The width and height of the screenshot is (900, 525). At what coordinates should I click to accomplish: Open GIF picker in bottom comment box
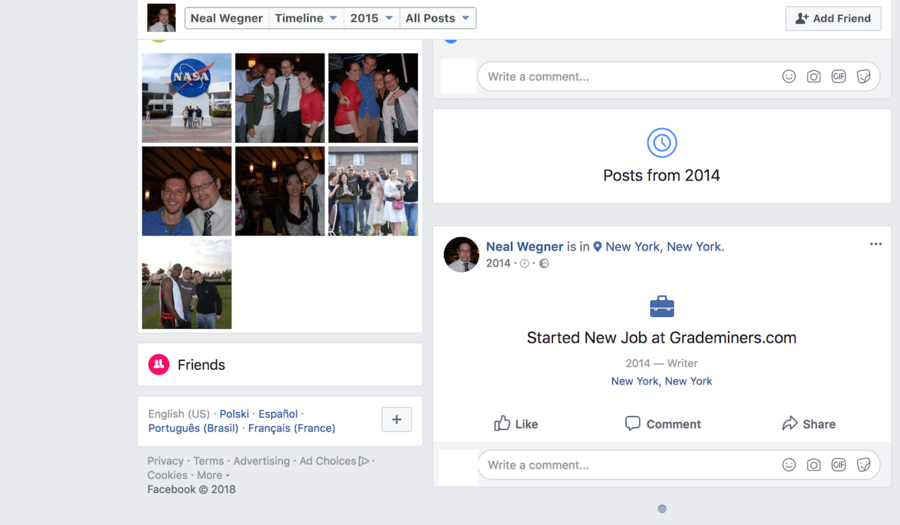(839, 465)
